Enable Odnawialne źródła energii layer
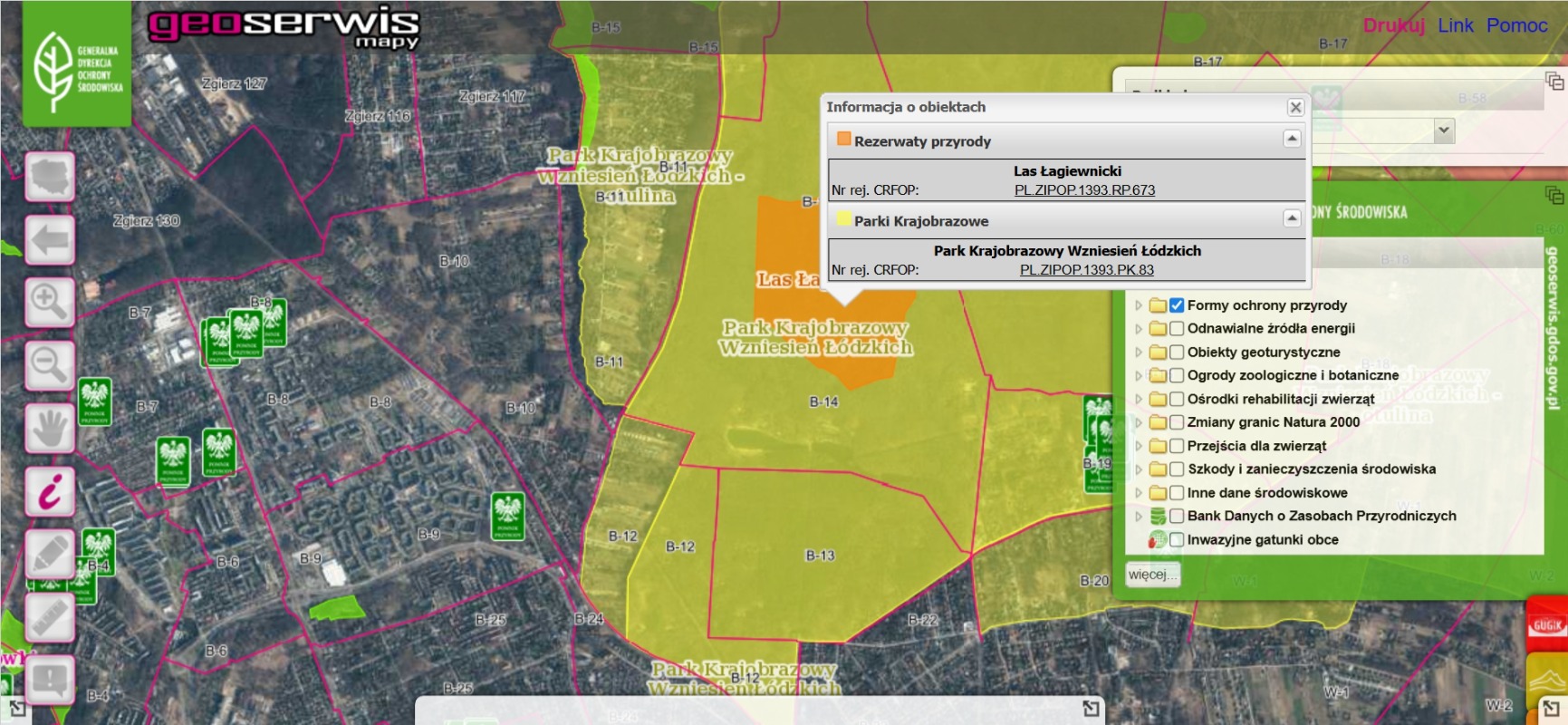 [x=1177, y=329]
